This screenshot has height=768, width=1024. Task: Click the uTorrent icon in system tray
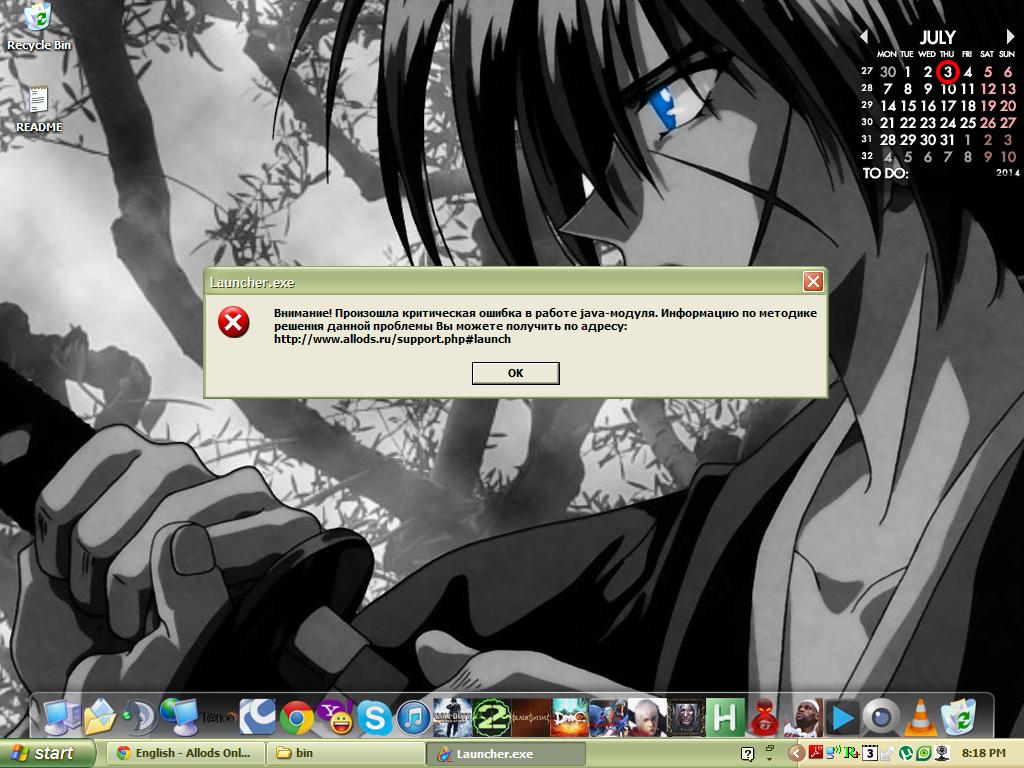(906, 753)
